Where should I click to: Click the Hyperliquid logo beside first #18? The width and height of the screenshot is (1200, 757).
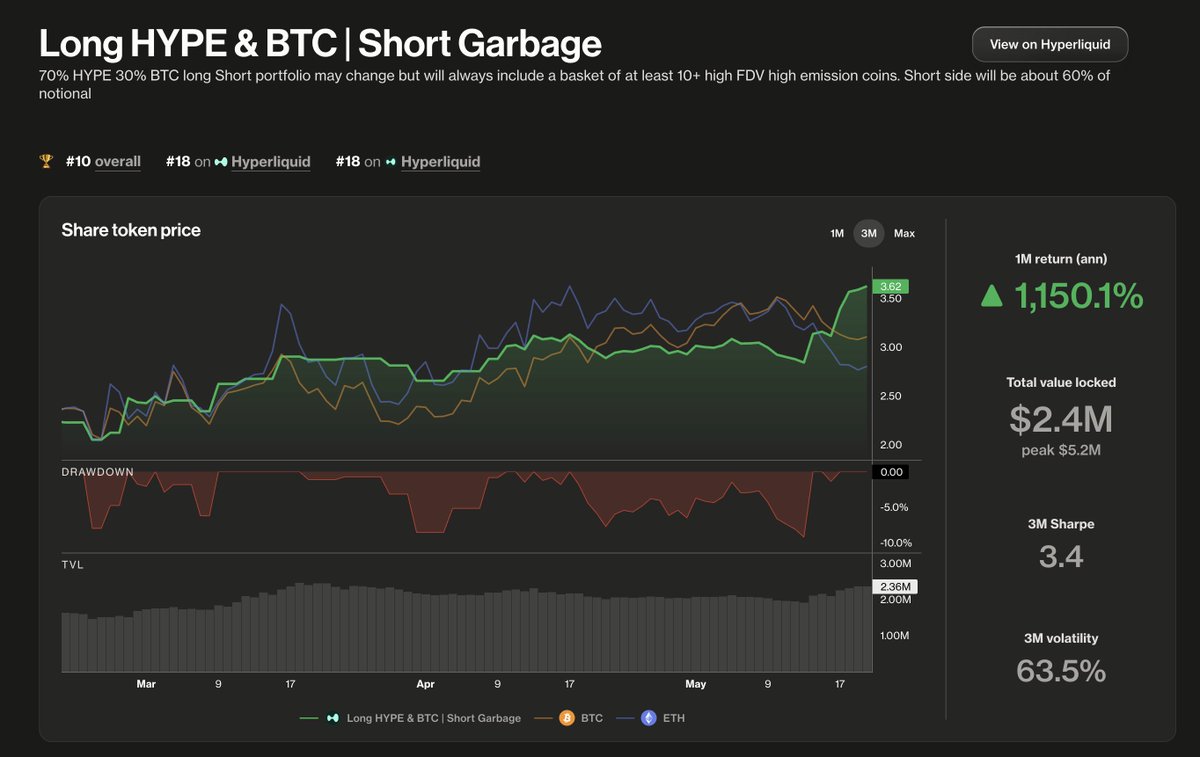221,162
